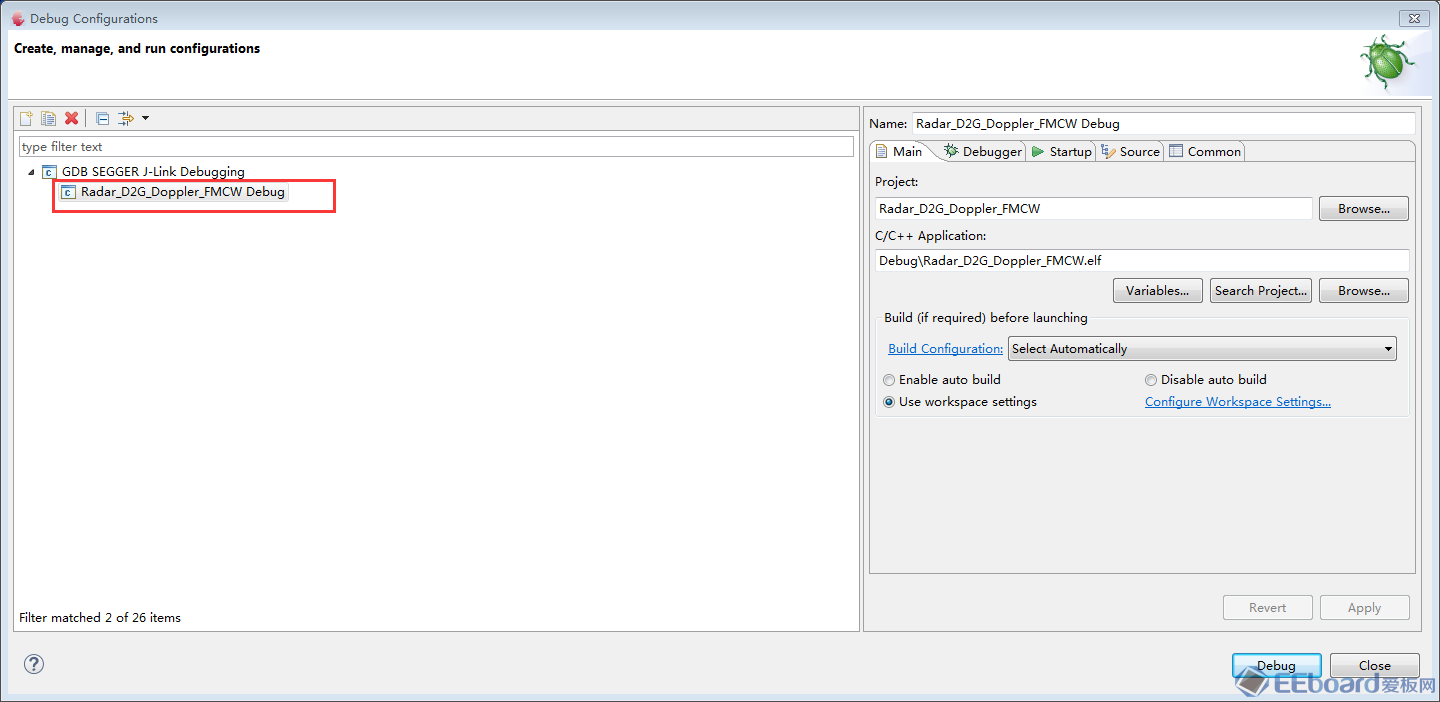The width and height of the screenshot is (1440, 702).
Task: Click the New launch configuration icon
Action: pyautogui.click(x=27, y=118)
